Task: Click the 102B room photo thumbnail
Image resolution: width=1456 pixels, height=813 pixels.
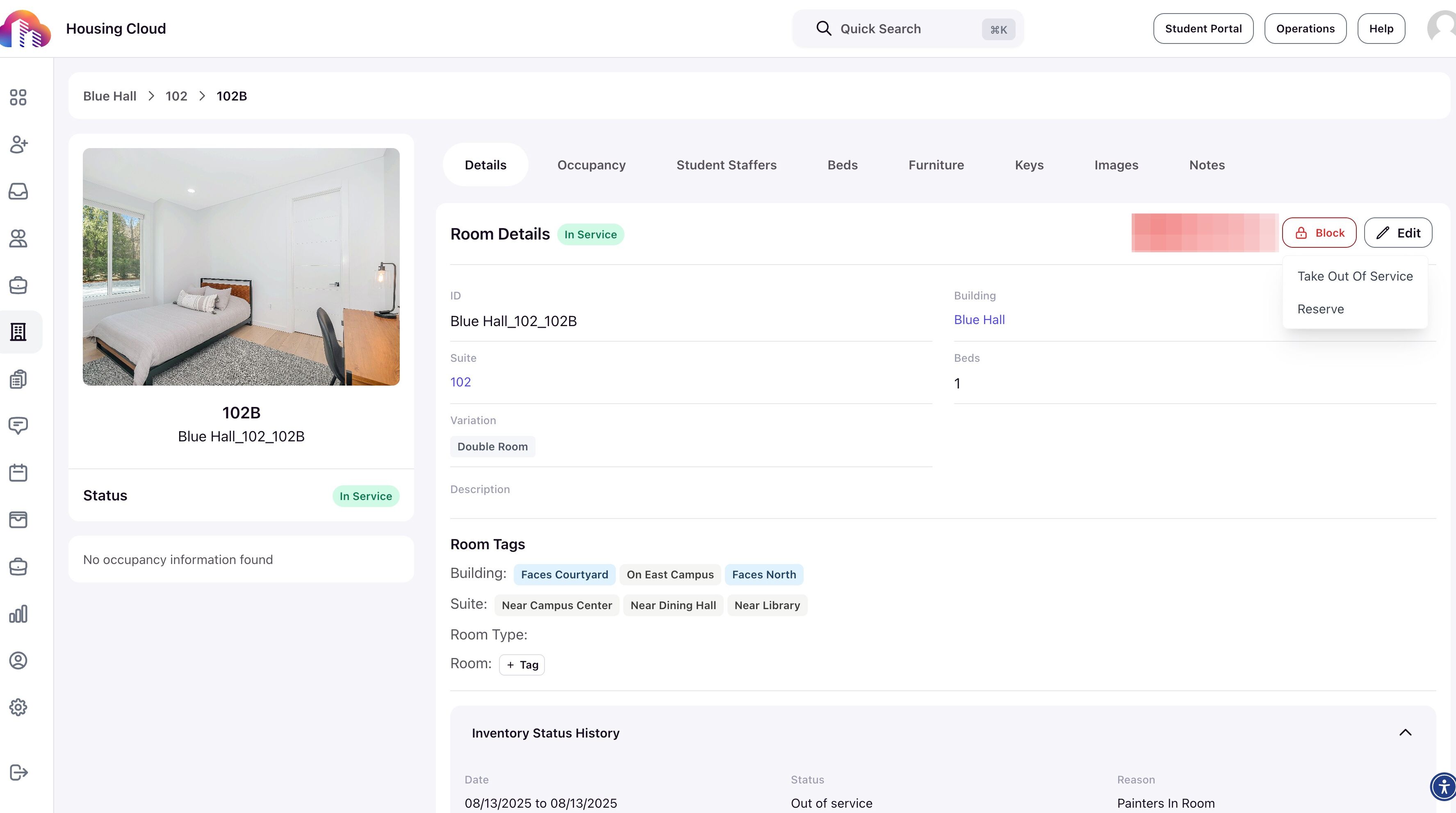Action: (x=241, y=267)
